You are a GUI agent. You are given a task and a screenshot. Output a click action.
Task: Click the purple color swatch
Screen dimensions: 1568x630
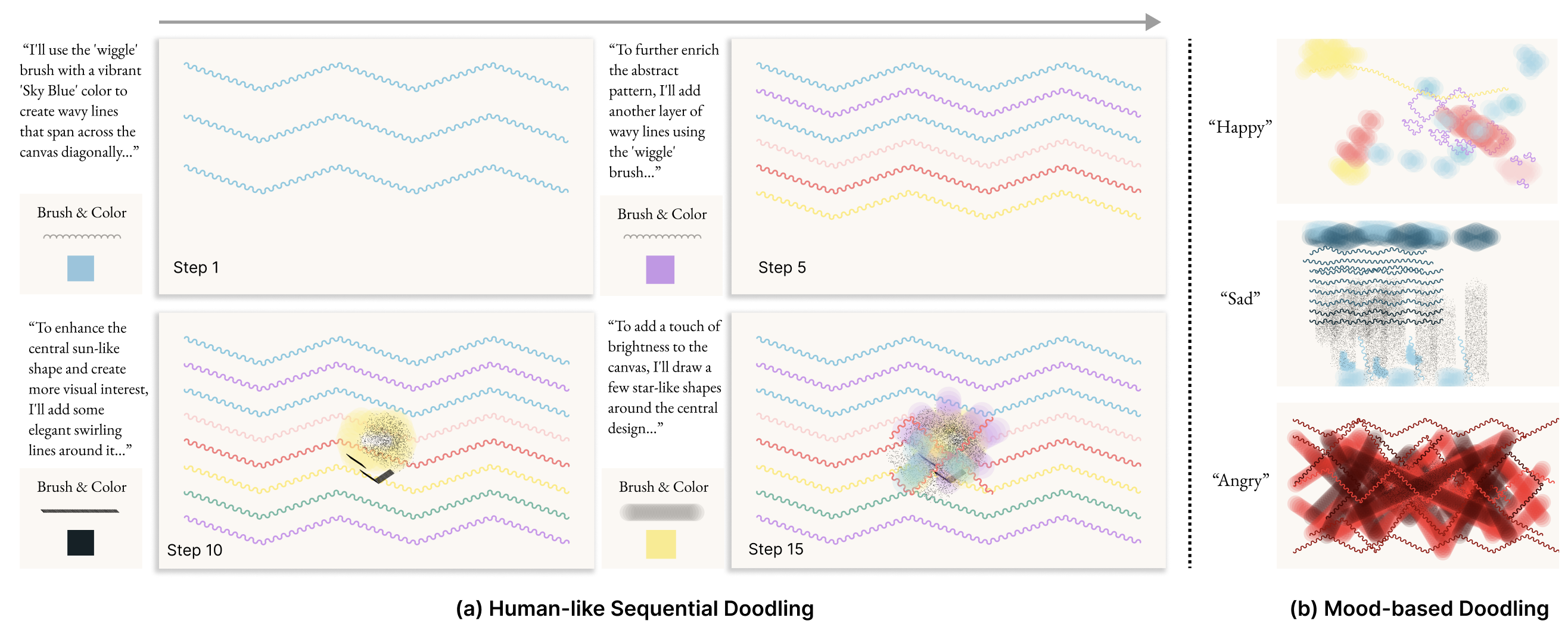660,269
